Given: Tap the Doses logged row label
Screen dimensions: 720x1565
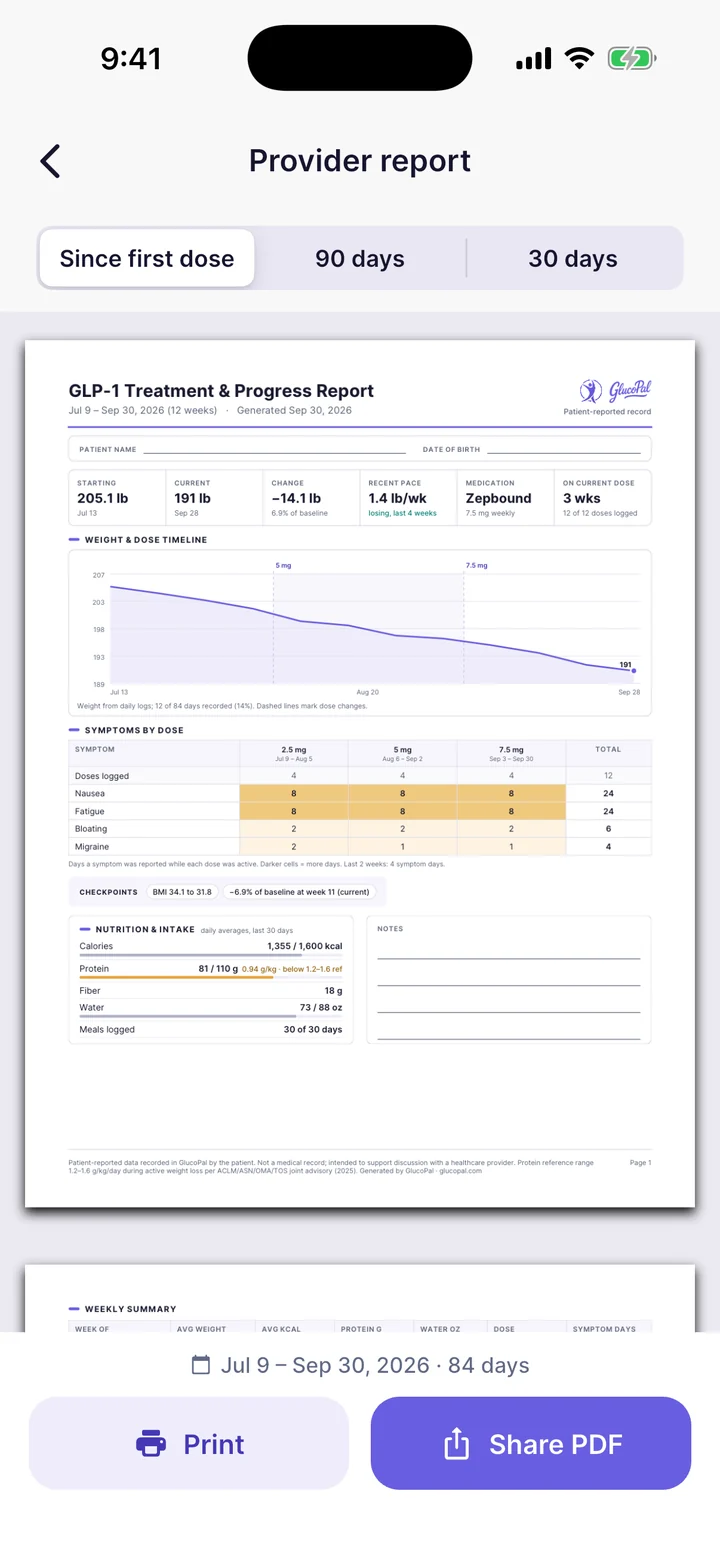Looking at the screenshot, I should coord(102,776).
